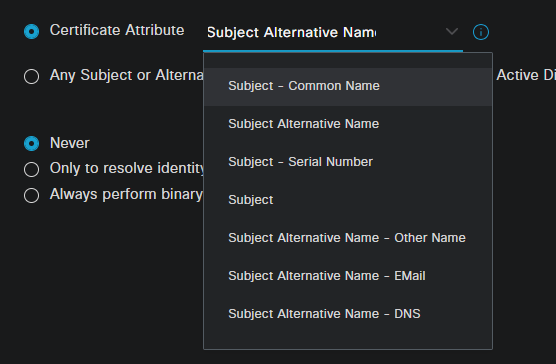Image resolution: width=556 pixels, height=364 pixels.
Task: Click the Only to resolve identity label text
Action: tap(127, 169)
